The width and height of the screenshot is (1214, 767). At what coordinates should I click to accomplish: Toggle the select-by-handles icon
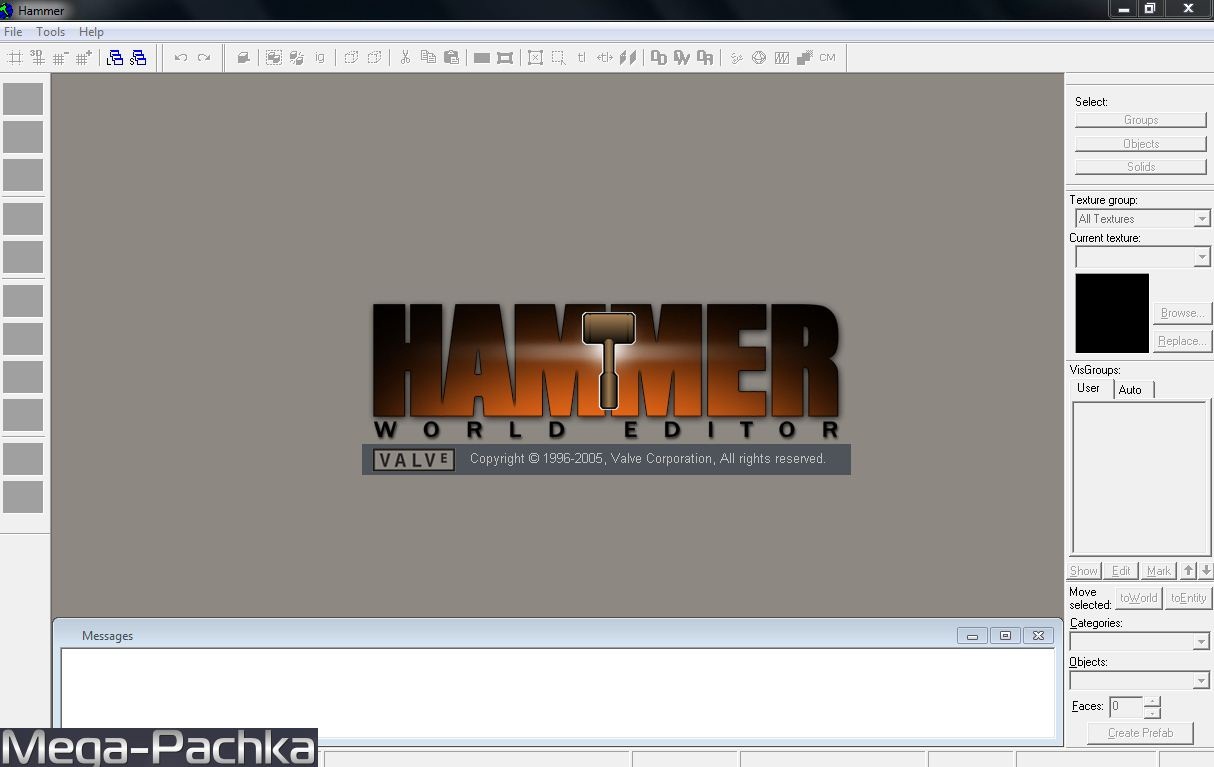coord(535,58)
